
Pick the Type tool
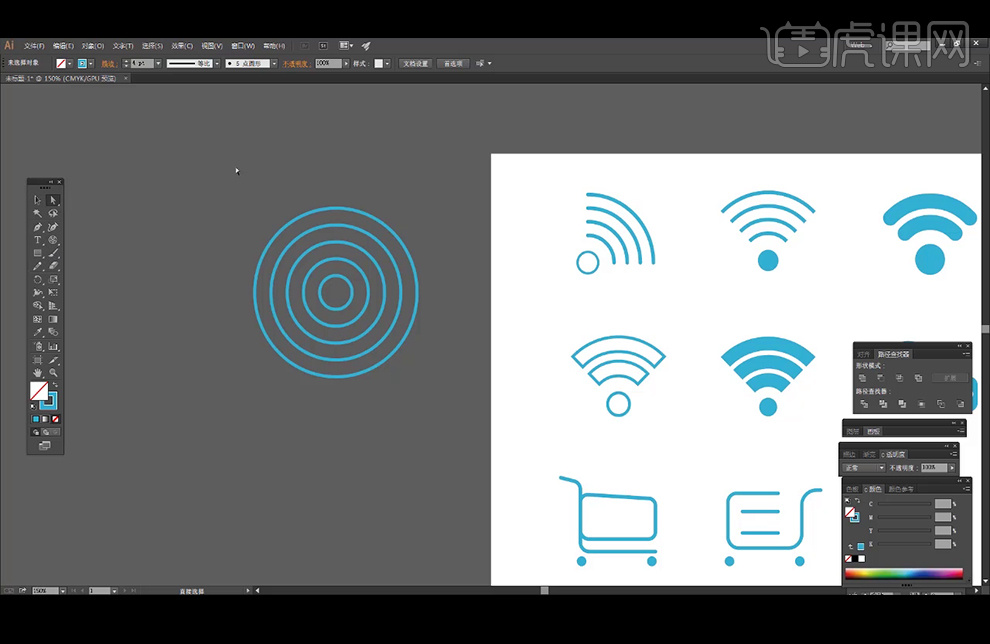pos(38,240)
